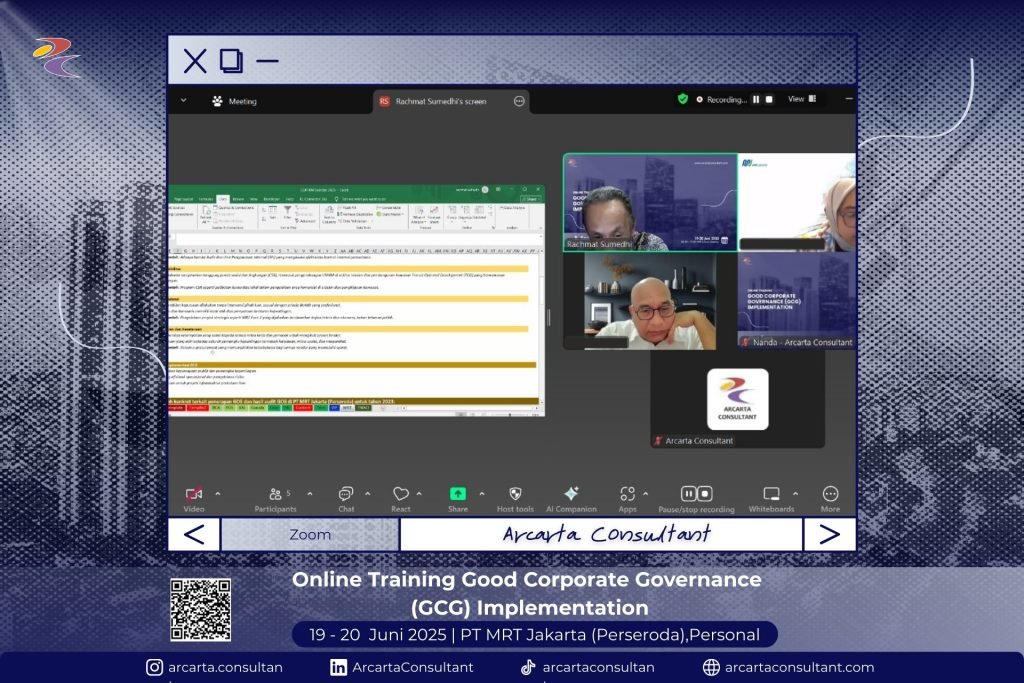Viewport: 1024px width, 683px height.
Task: Launch the AI Companion
Action: [571, 494]
